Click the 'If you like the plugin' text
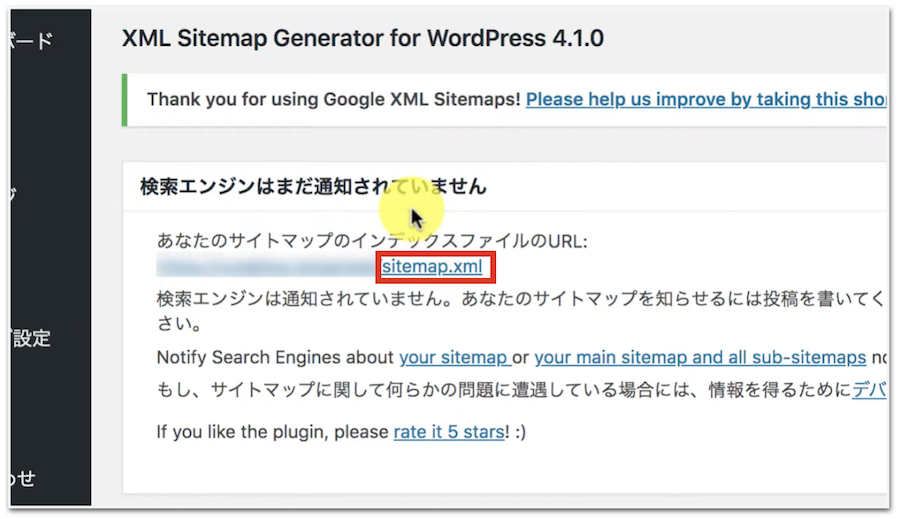The image size is (900, 519). pos(272,432)
